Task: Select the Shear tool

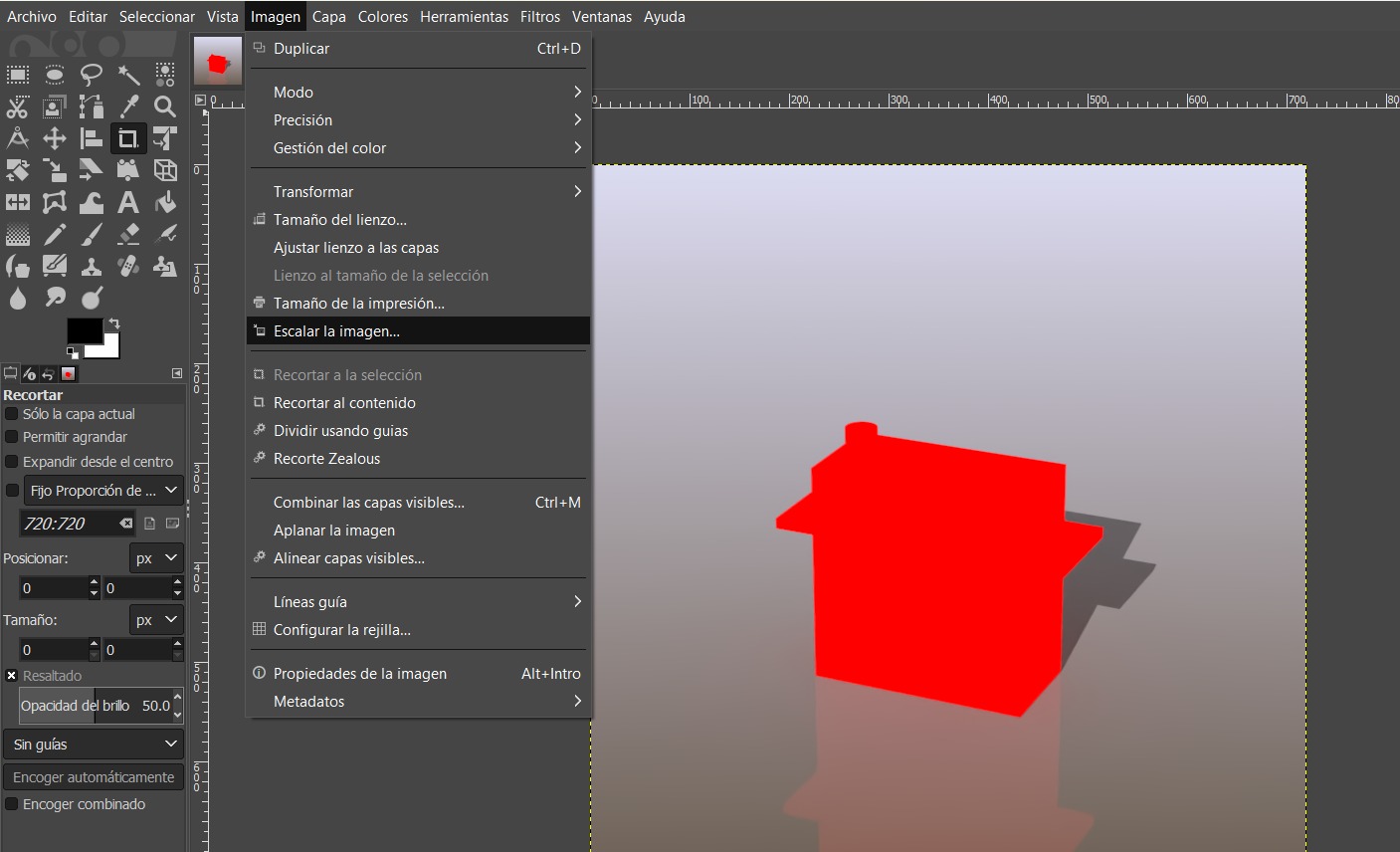Action: pyautogui.click(x=92, y=170)
